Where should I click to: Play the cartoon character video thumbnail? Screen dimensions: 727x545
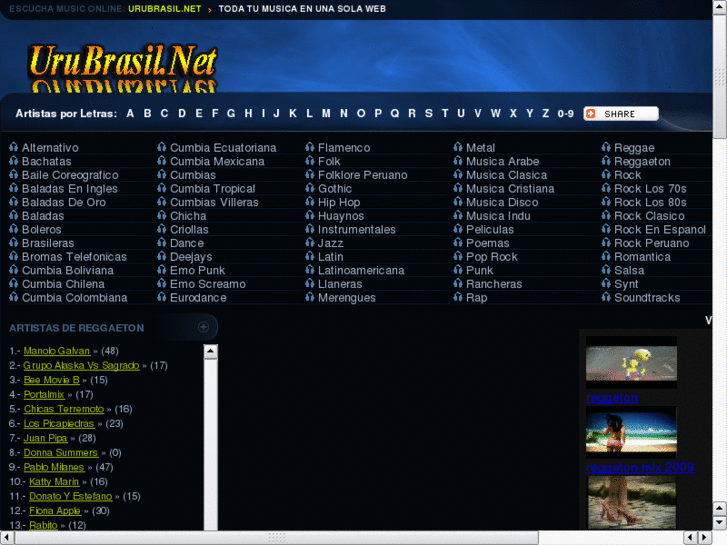pos(631,363)
